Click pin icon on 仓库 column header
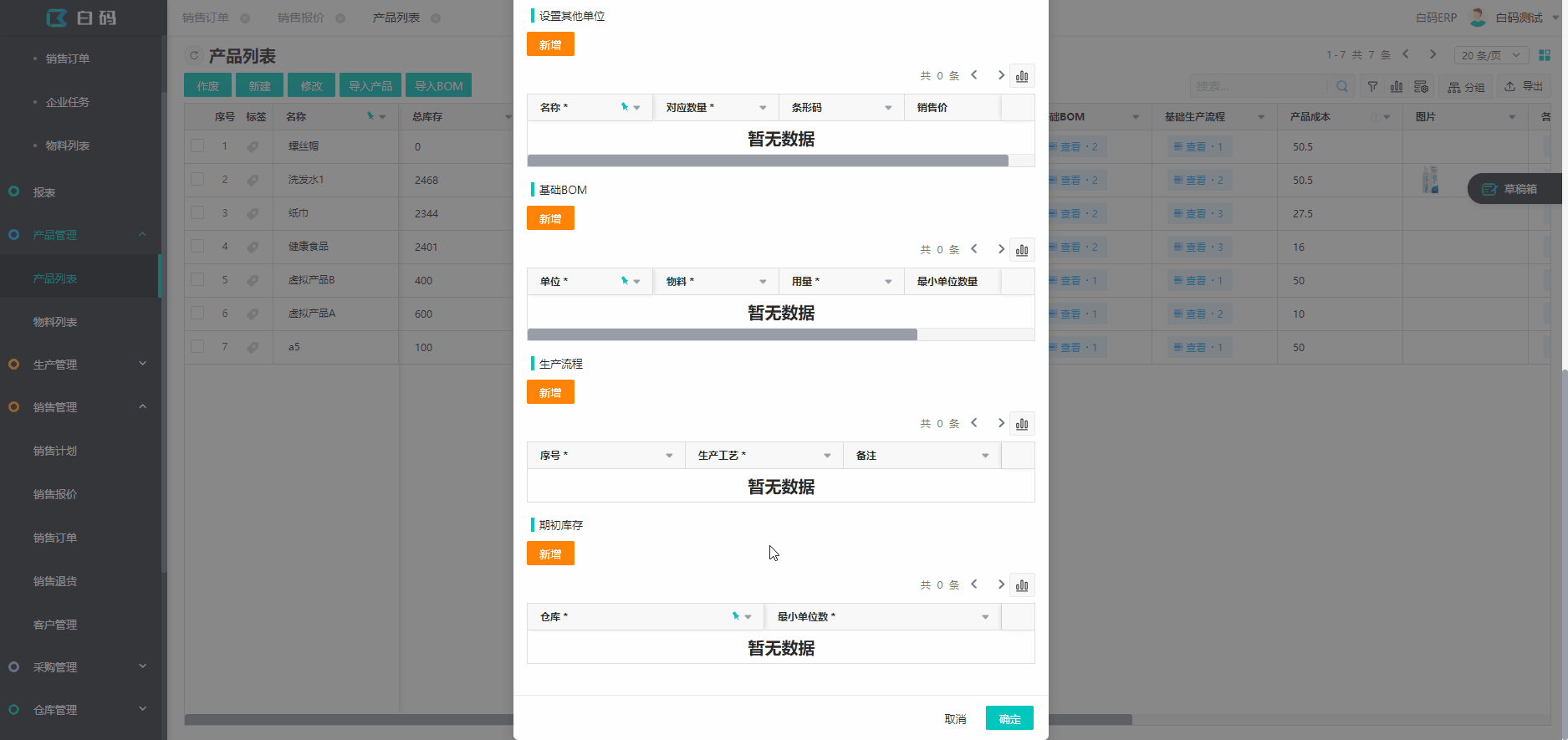Viewport: 1568px width, 740px height. point(736,616)
